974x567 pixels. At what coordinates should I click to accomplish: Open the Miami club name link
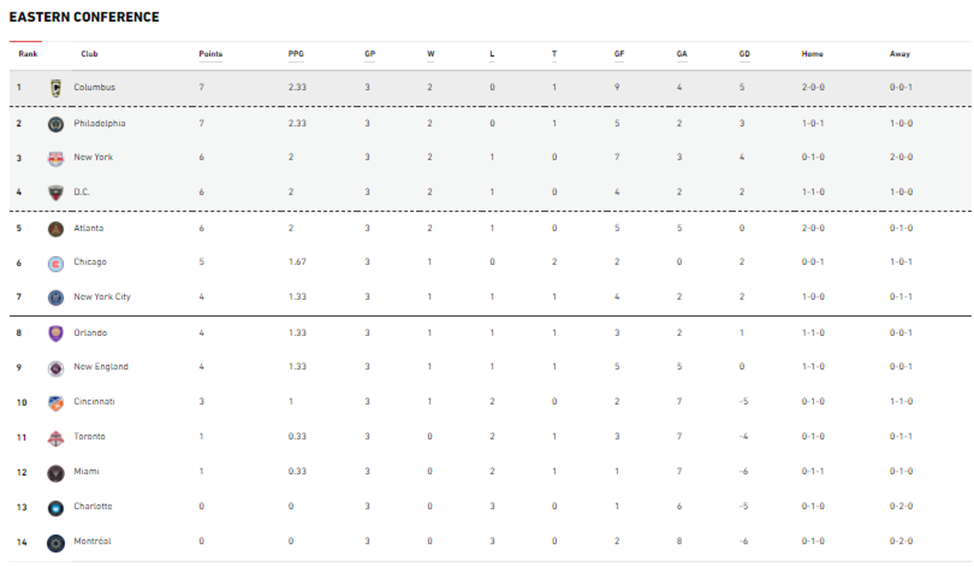coord(86,471)
